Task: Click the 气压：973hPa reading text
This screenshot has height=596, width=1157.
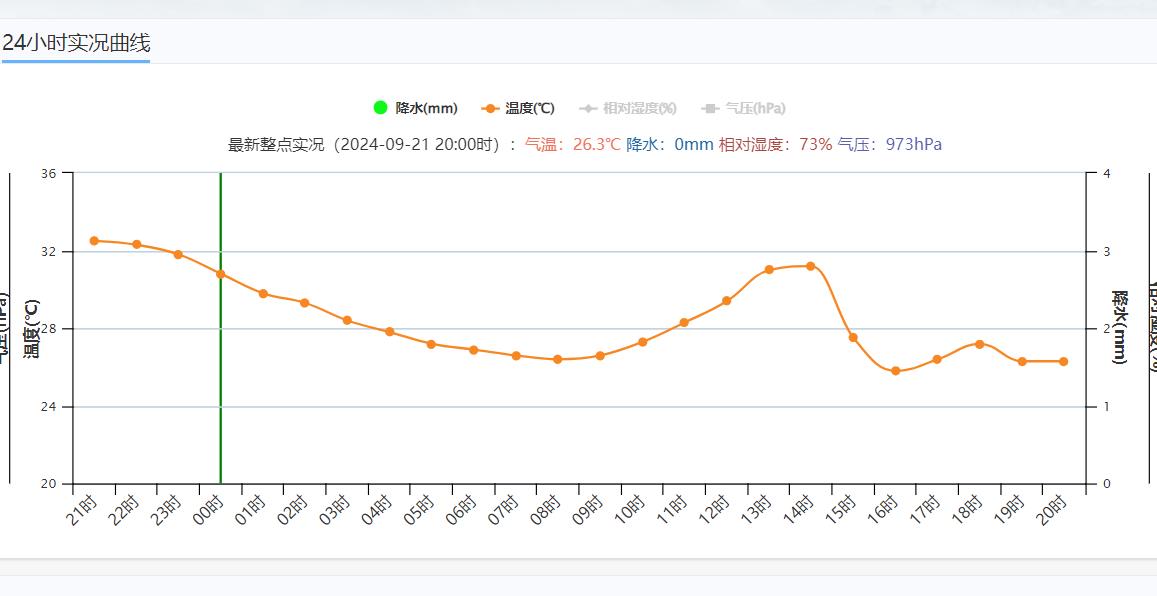Action: (x=889, y=144)
